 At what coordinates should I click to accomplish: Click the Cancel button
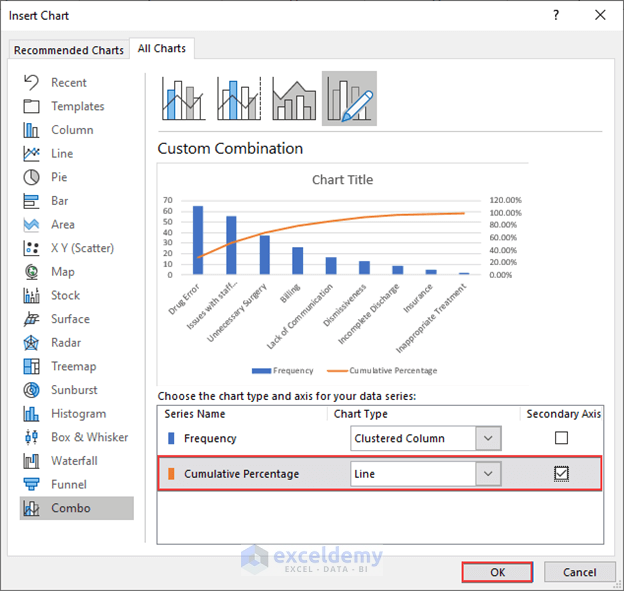[579, 572]
